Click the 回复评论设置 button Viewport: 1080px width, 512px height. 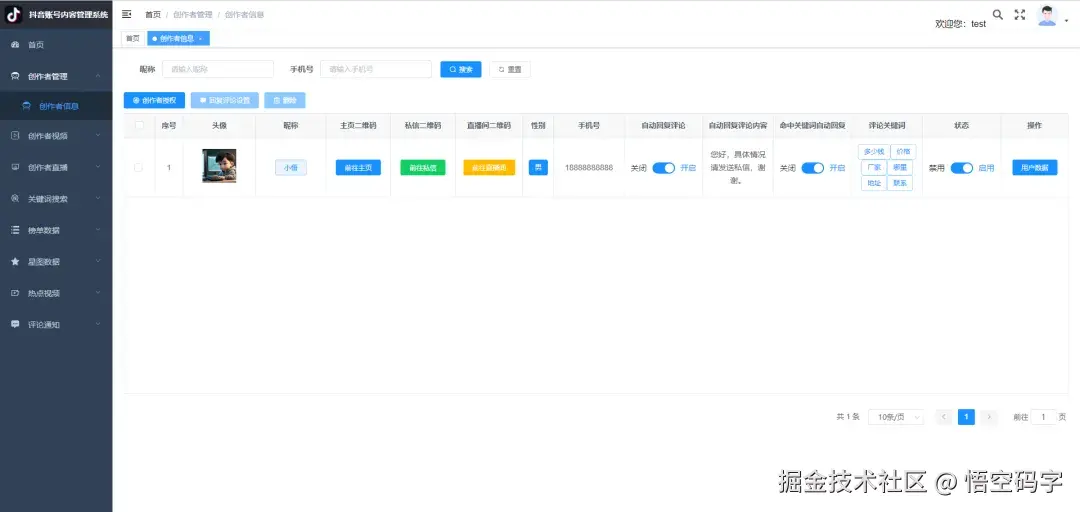point(225,101)
